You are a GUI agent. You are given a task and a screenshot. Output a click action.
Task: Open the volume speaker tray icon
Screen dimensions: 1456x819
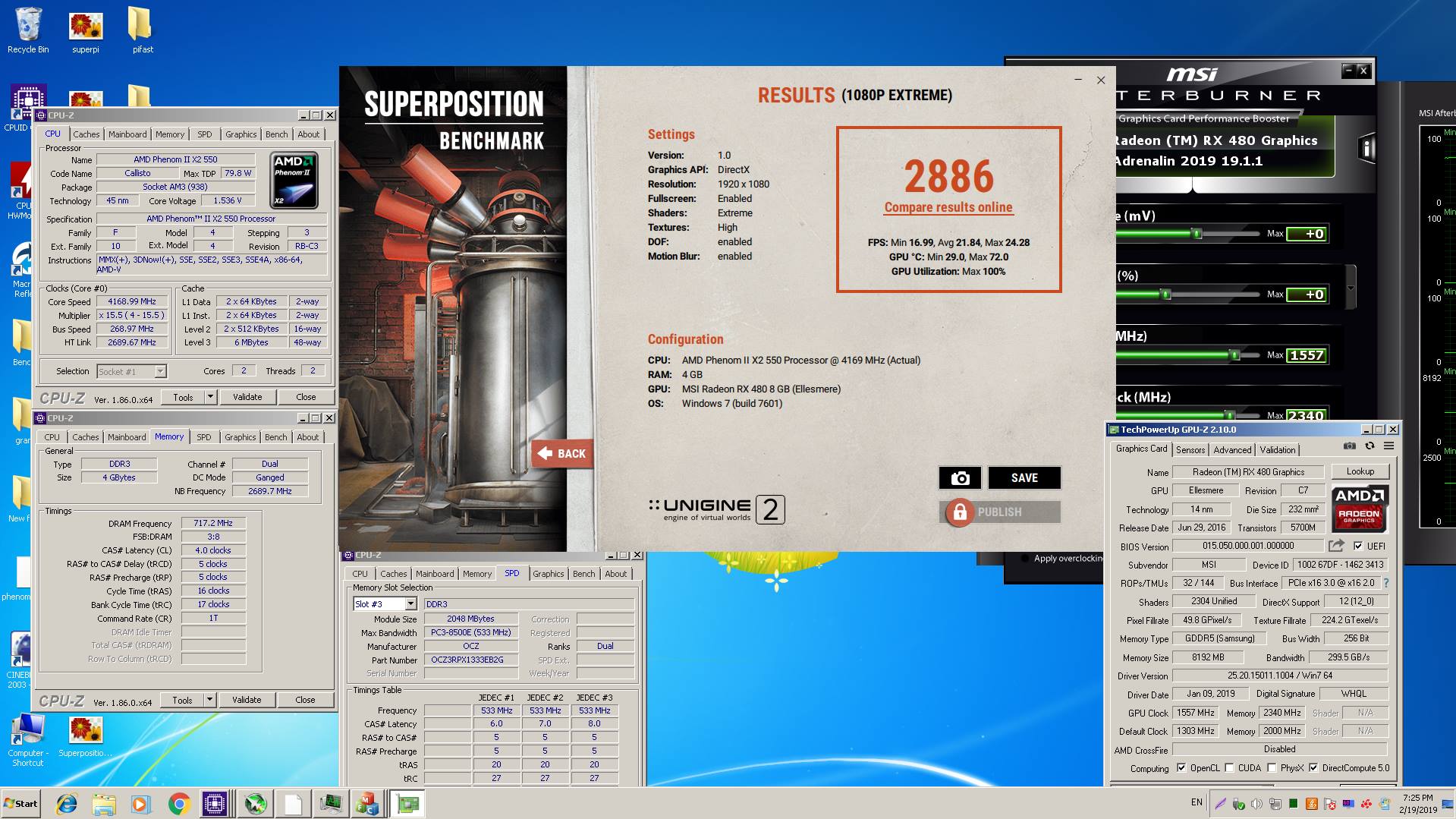click(1256, 804)
